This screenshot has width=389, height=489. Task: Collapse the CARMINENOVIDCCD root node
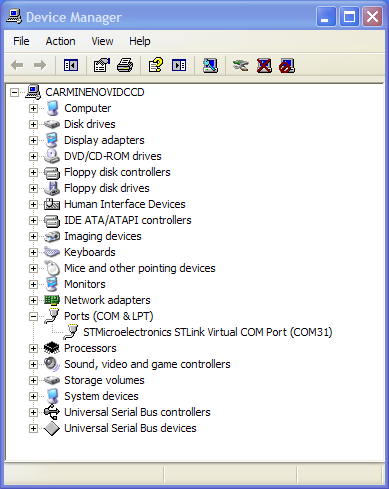click(14, 92)
